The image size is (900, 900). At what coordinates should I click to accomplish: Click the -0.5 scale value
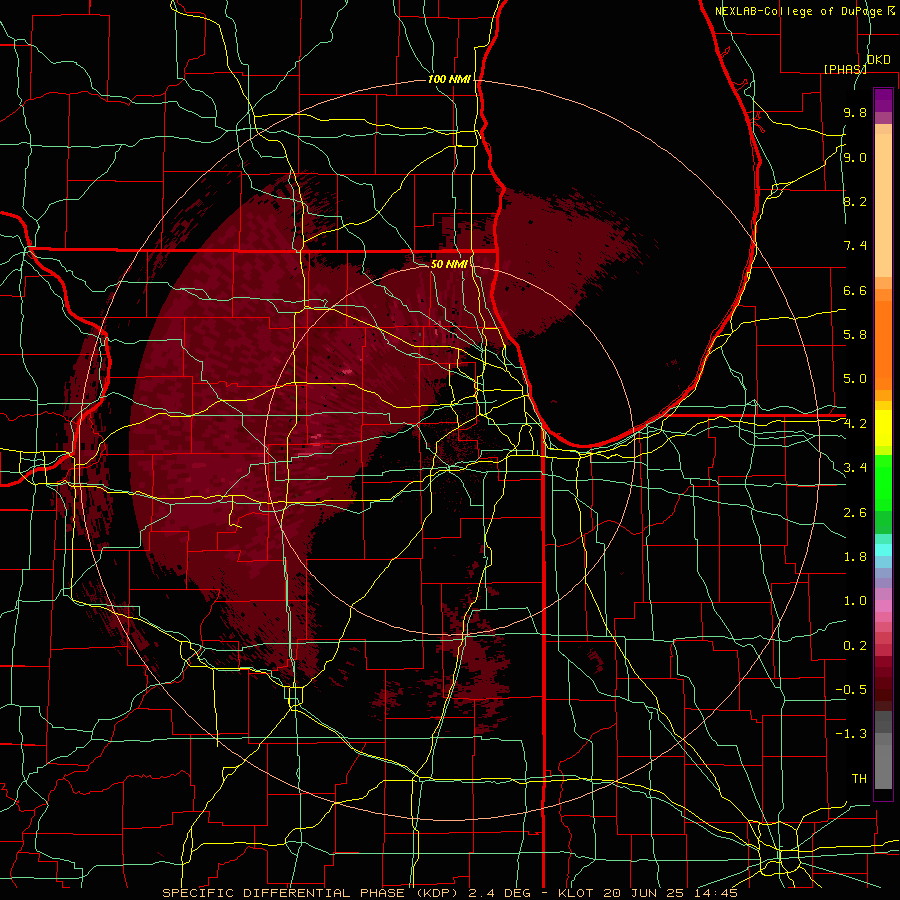tap(851, 690)
